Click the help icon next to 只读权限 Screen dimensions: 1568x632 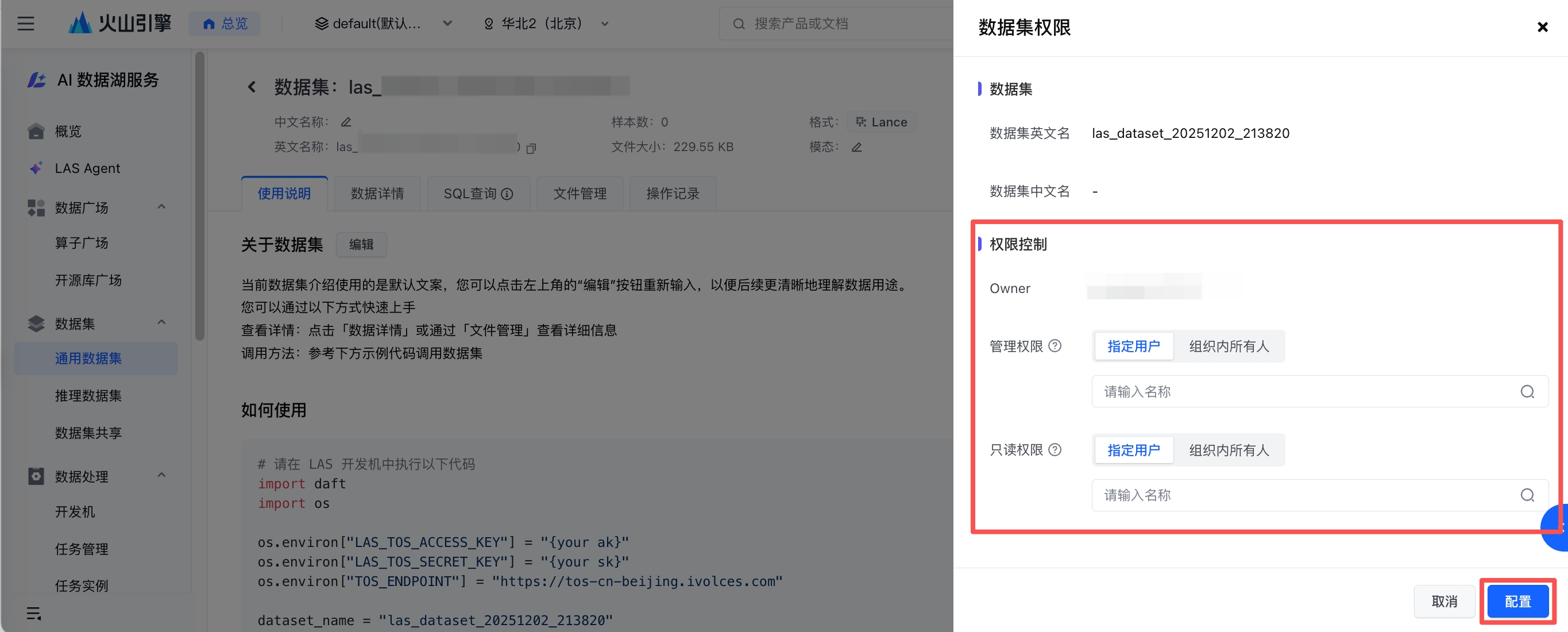click(x=1055, y=449)
